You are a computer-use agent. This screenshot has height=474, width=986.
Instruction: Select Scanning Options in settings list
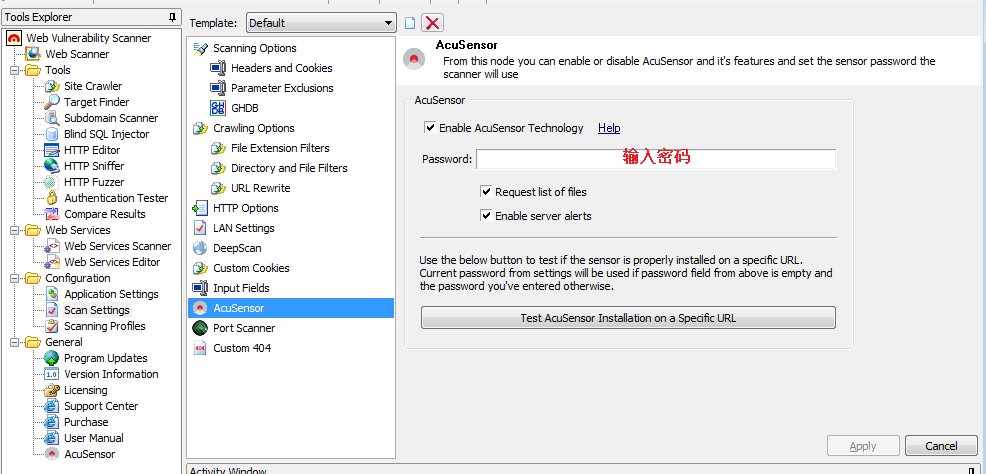tap(255, 48)
